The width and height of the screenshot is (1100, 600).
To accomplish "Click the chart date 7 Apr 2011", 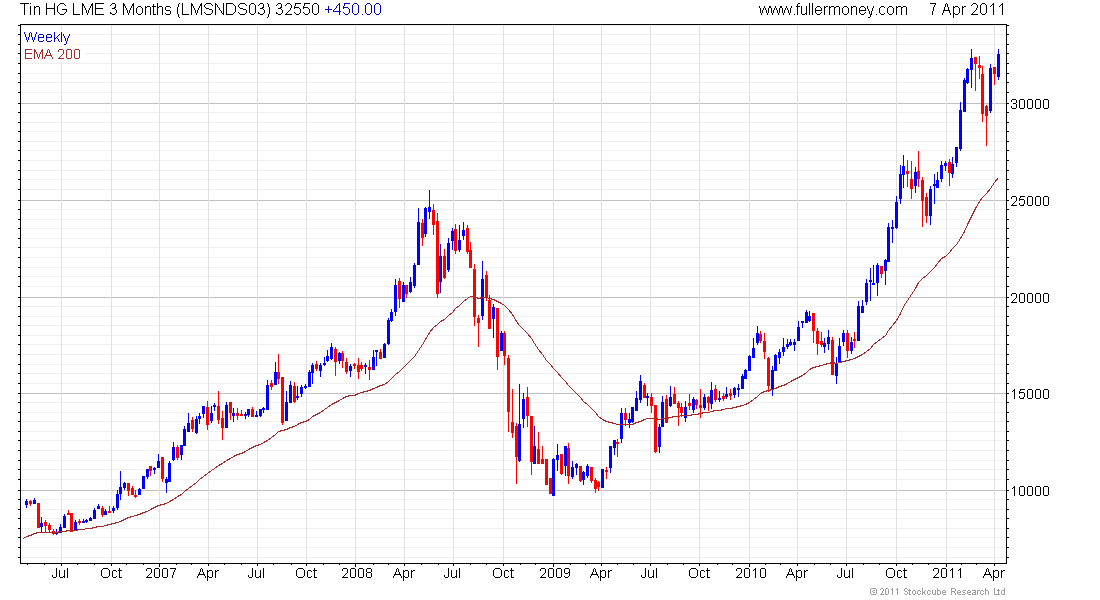I will click(967, 10).
